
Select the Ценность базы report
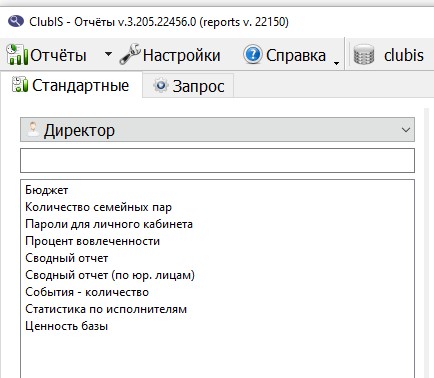click(66, 326)
